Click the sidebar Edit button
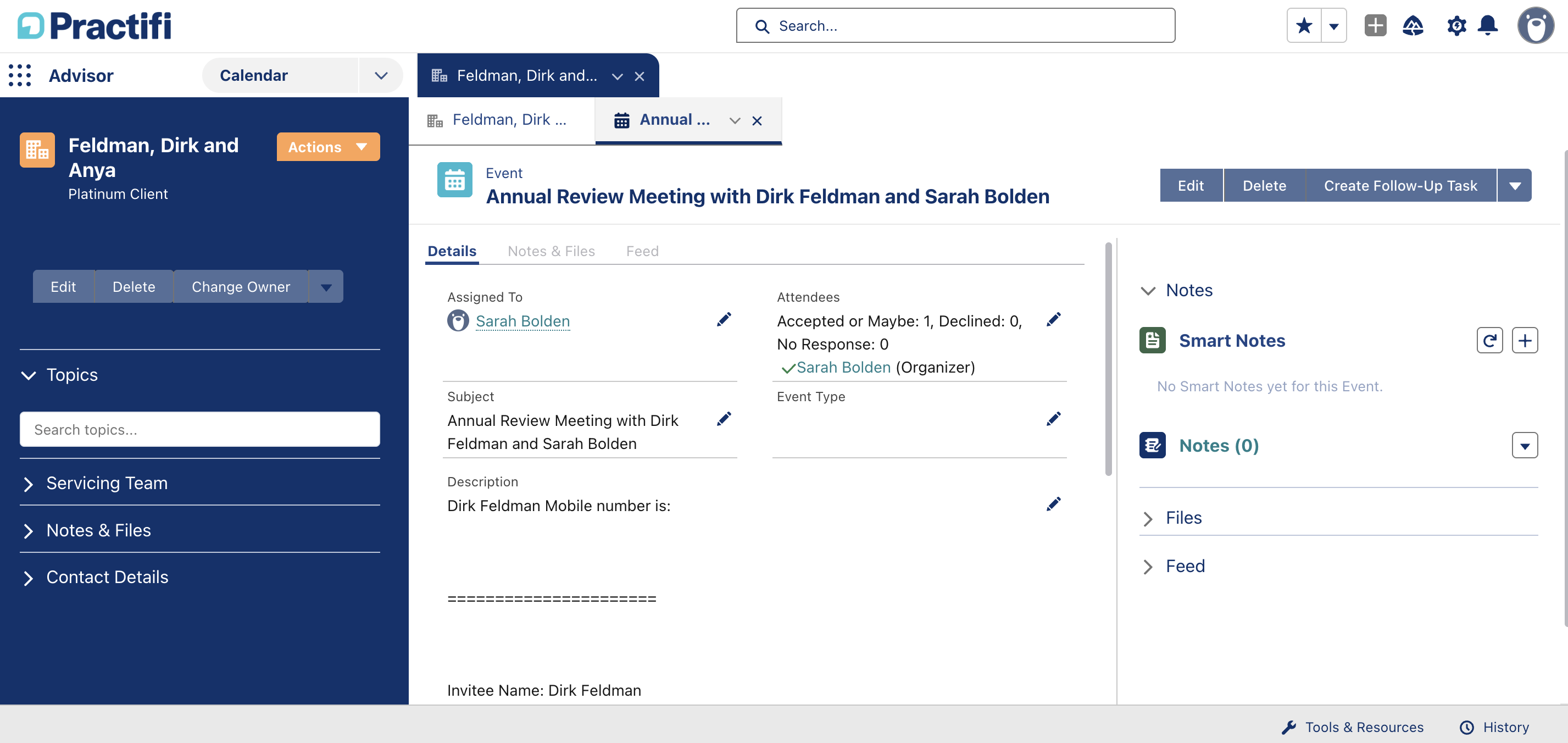Screen dimensions: 1568x743 click(x=63, y=286)
